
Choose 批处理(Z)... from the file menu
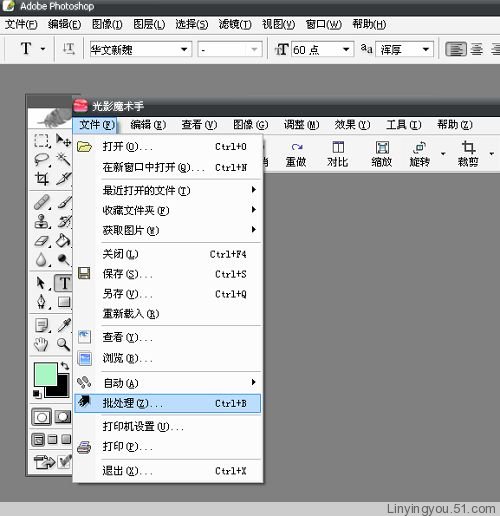tap(168, 403)
